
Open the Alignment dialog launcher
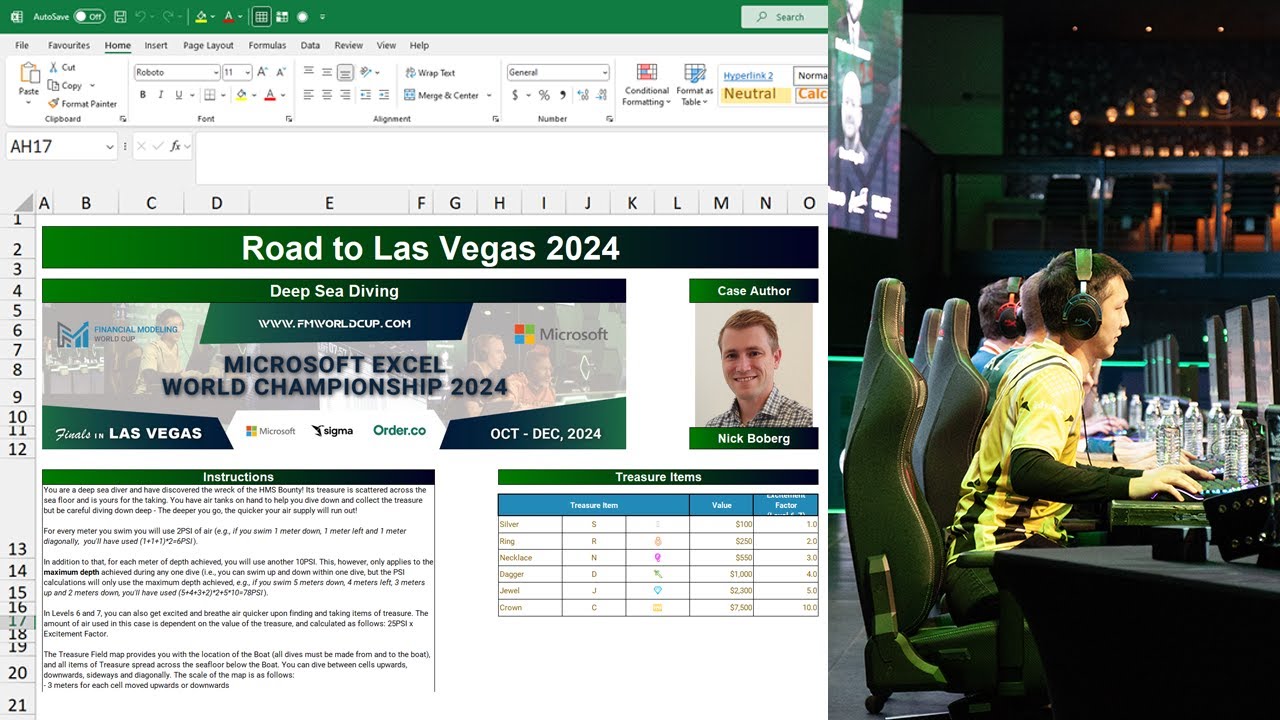[496, 119]
